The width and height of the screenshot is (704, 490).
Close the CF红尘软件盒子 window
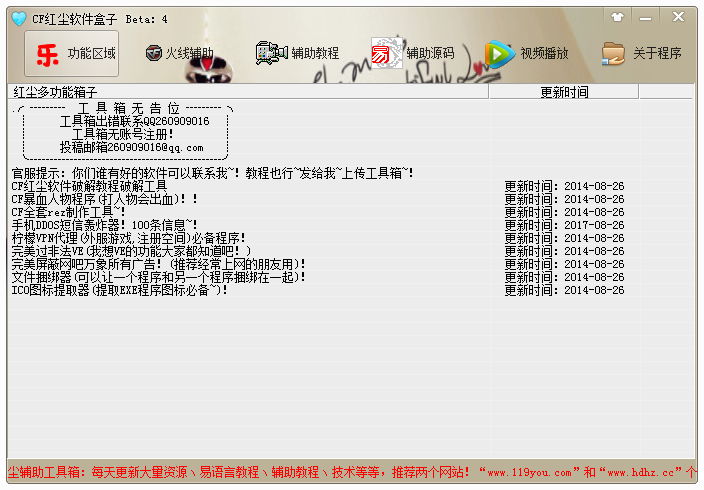tap(678, 17)
